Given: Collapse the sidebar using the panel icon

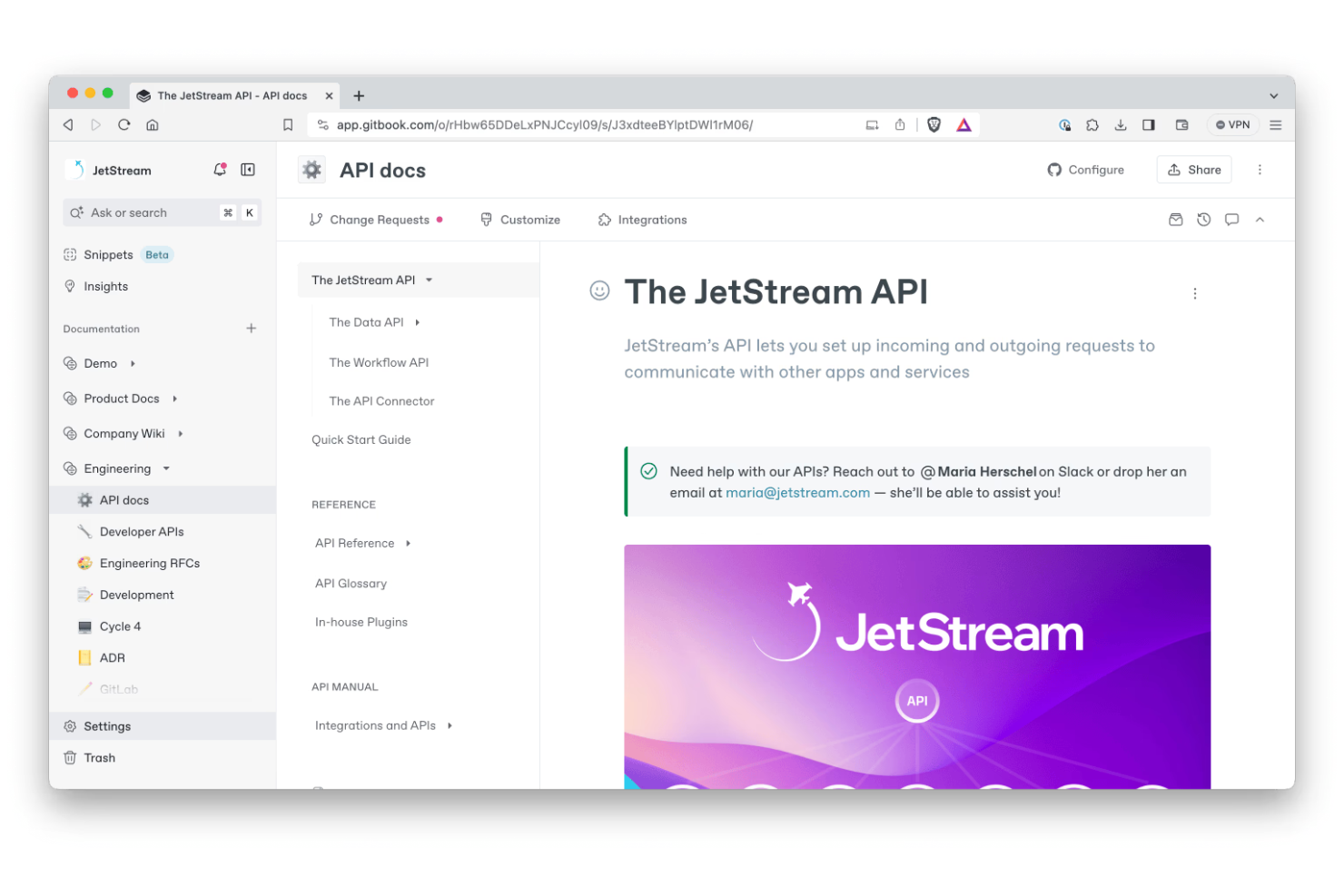Looking at the screenshot, I should point(247,169).
